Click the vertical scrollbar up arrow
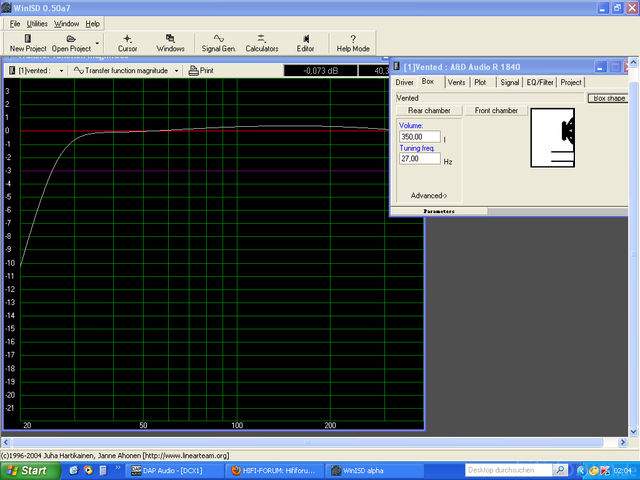The image size is (640, 480). coord(633,62)
